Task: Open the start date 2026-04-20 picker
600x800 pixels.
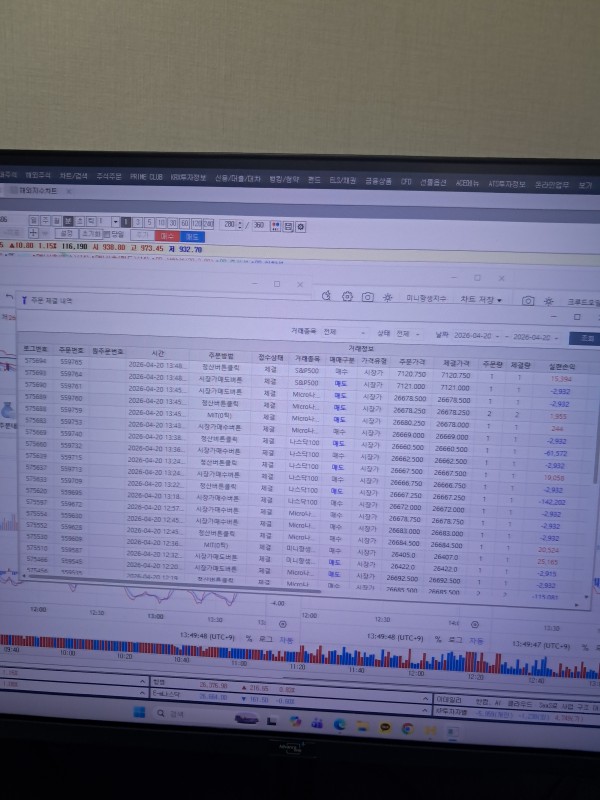Action: point(476,336)
